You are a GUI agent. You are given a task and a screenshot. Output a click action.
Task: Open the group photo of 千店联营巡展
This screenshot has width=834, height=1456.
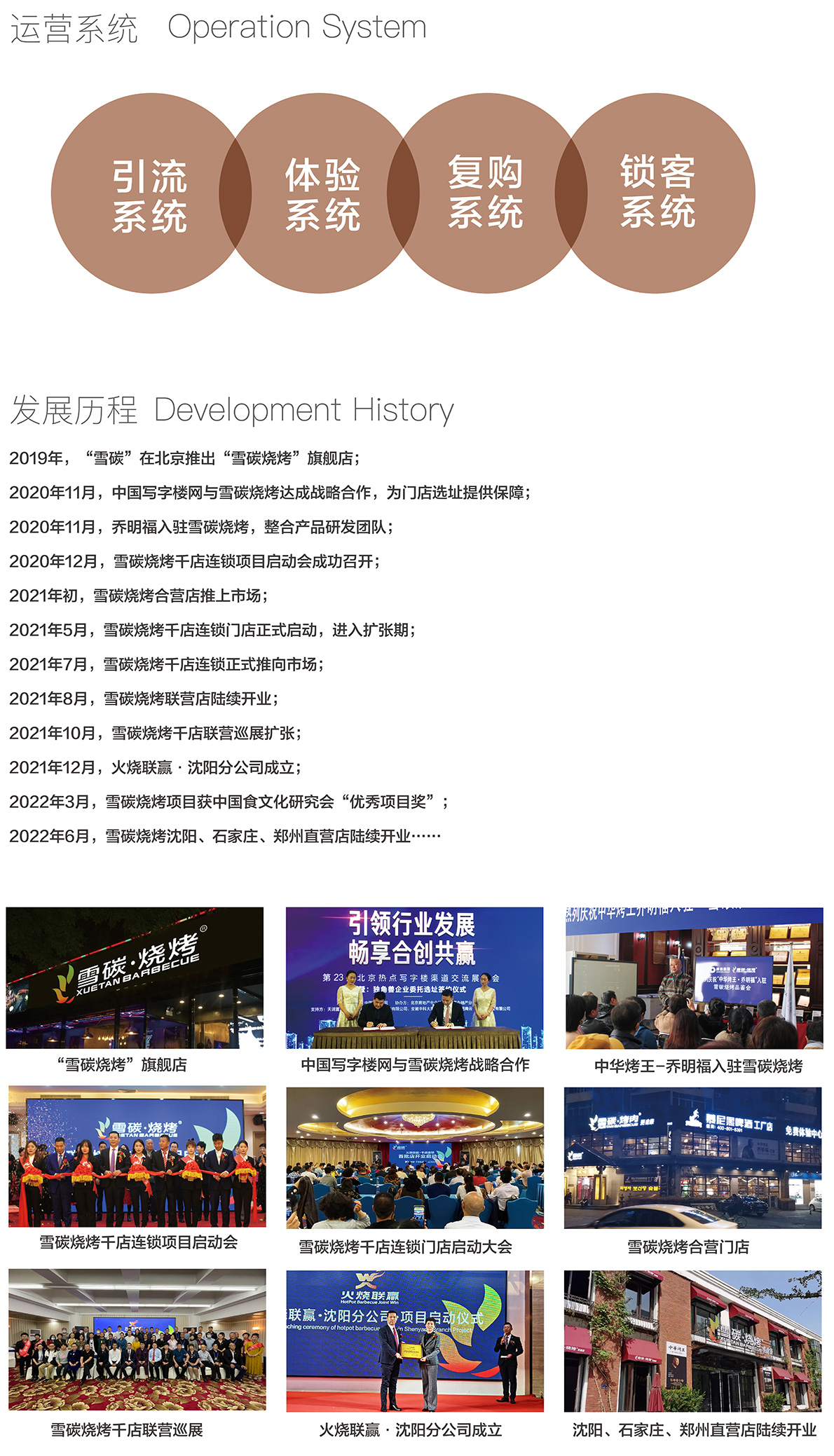[x=137, y=1339]
